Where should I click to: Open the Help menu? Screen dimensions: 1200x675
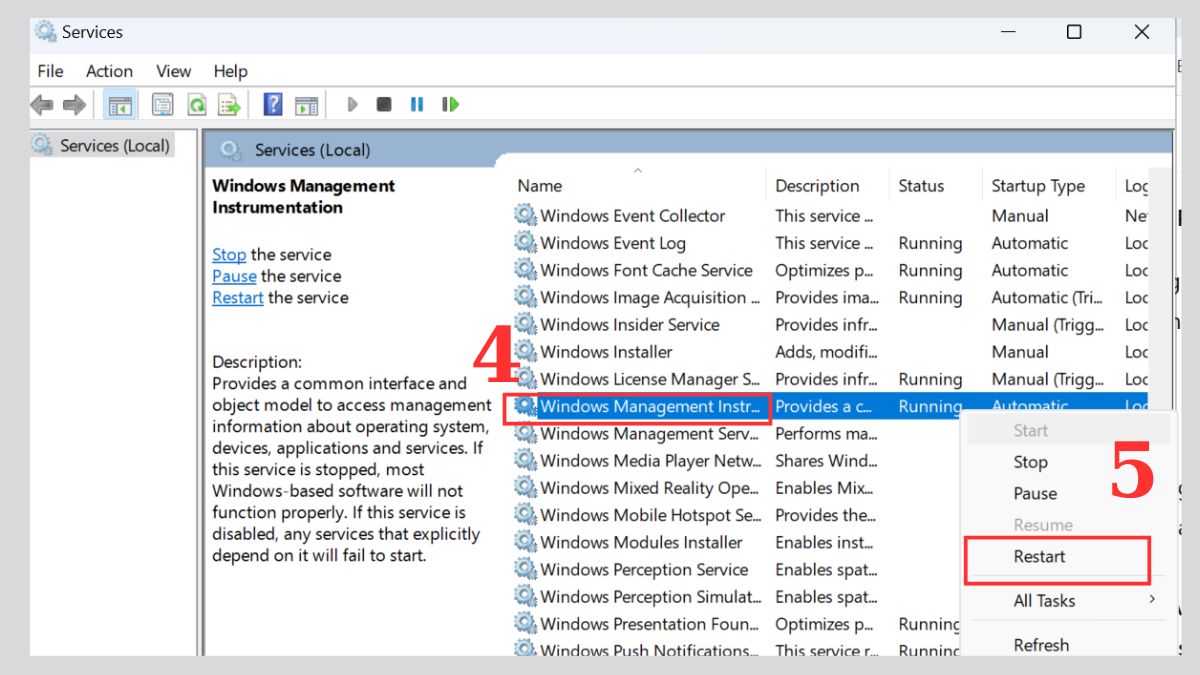pos(230,71)
